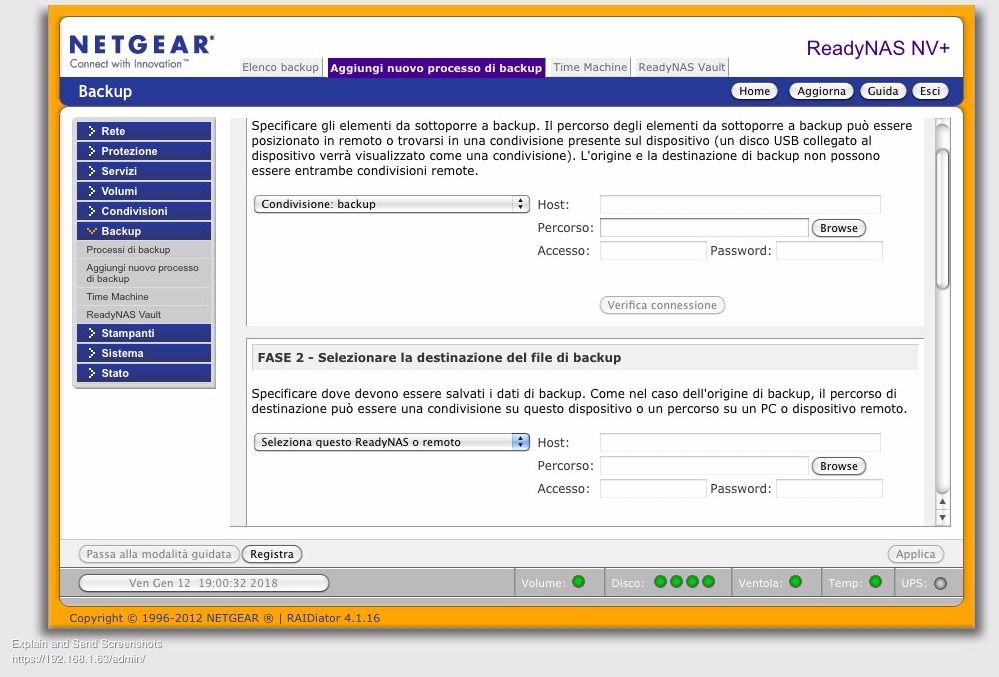Focus the source Accesso input field

coord(653,250)
